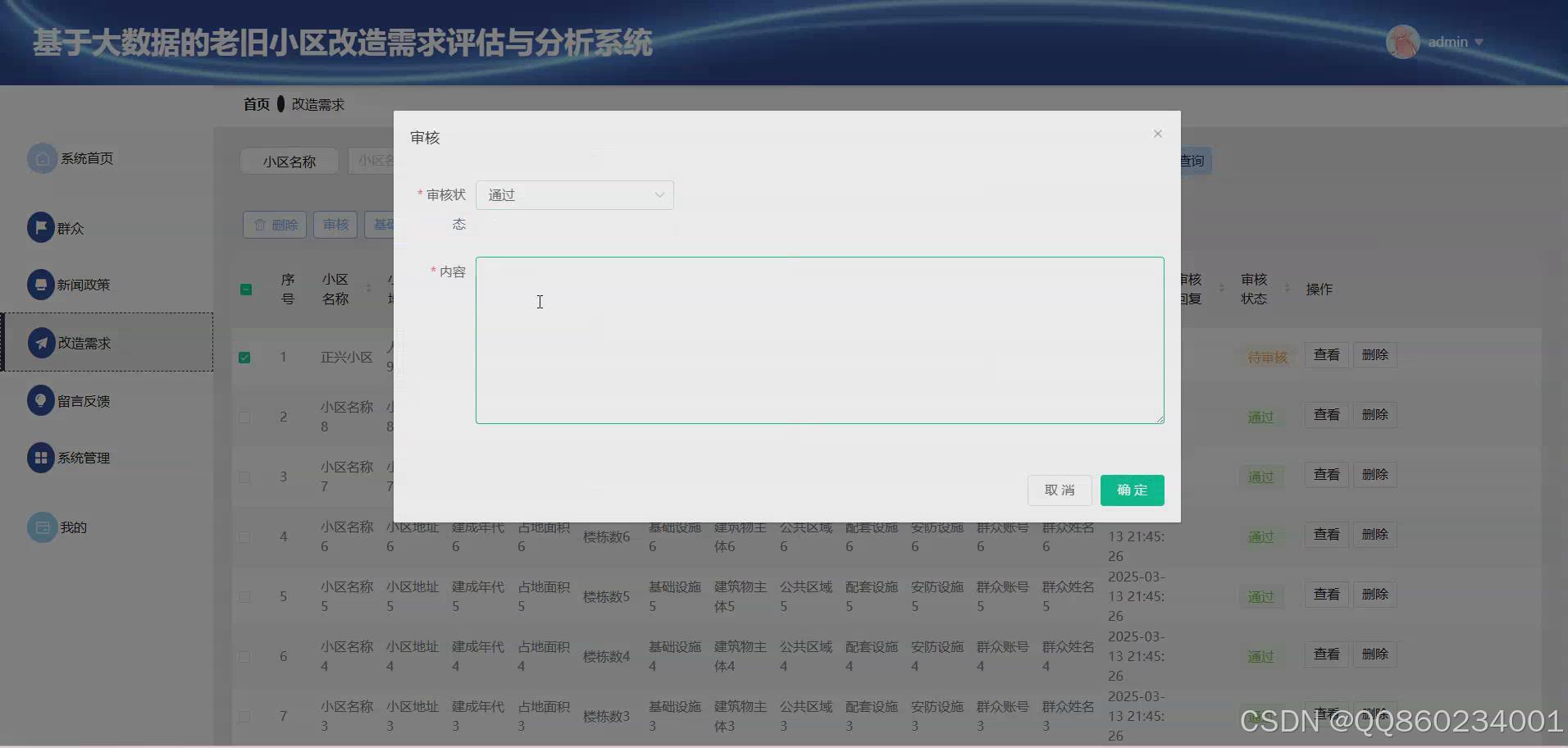Click the sort arrows beside 审核回复 column
The image size is (1568, 748).
tap(1221, 289)
